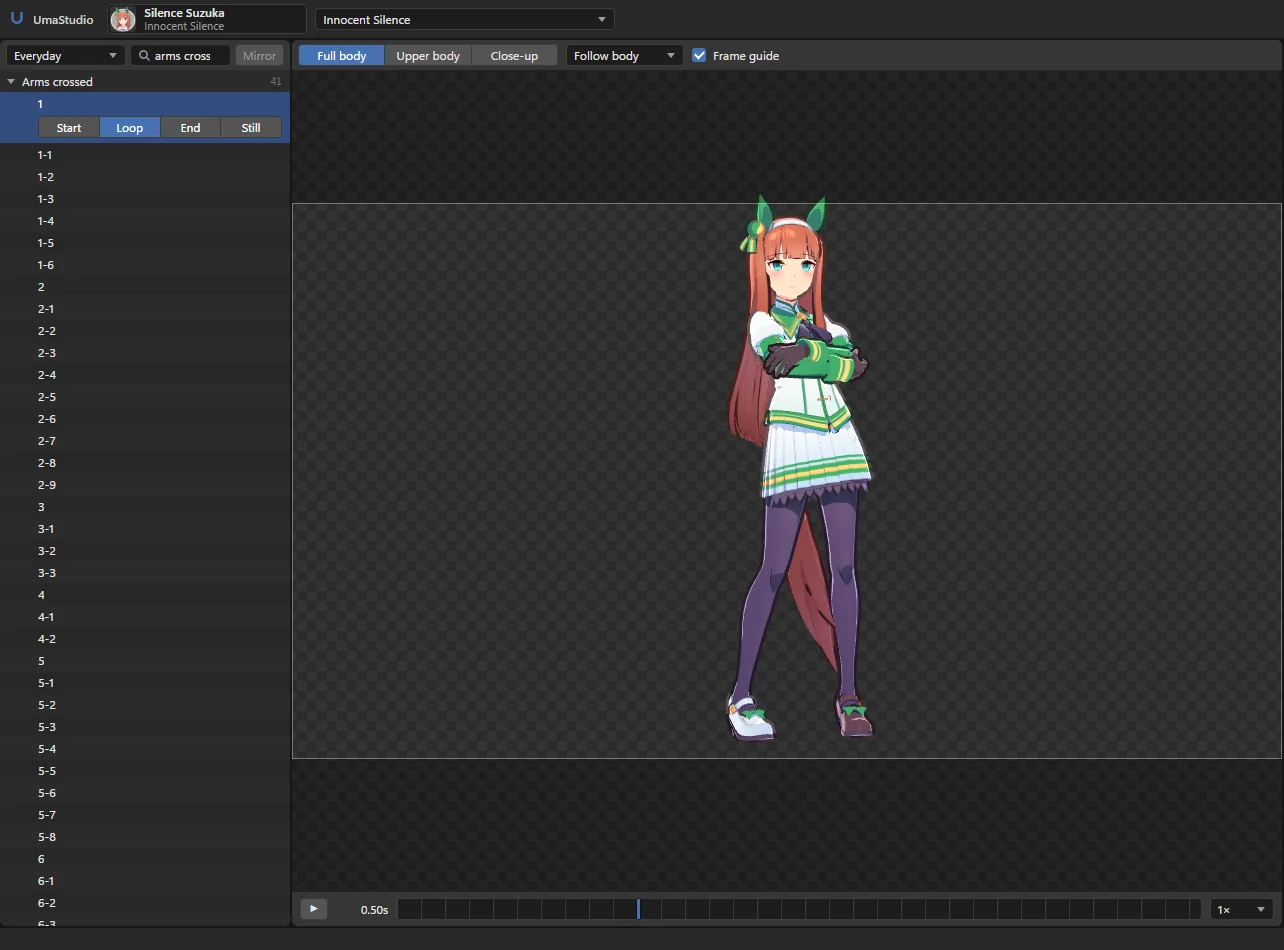Select motion 3-2 in the list
1284x950 pixels.
coord(145,551)
